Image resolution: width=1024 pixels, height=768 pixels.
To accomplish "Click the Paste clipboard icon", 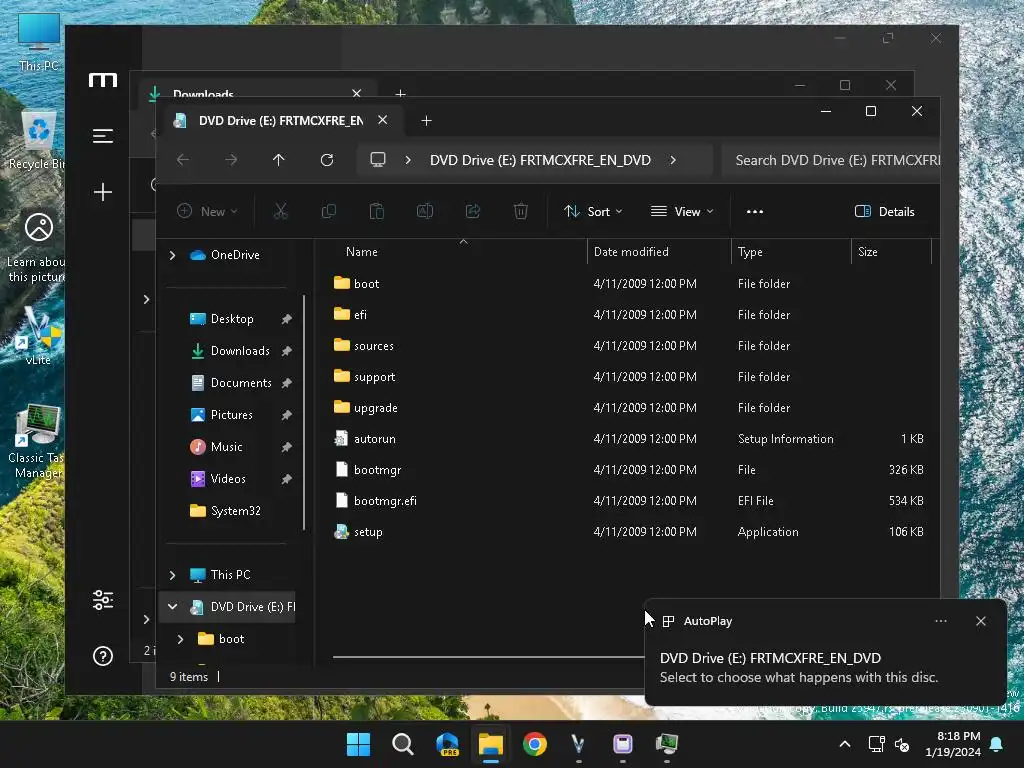I will click(x=377, y=212).
